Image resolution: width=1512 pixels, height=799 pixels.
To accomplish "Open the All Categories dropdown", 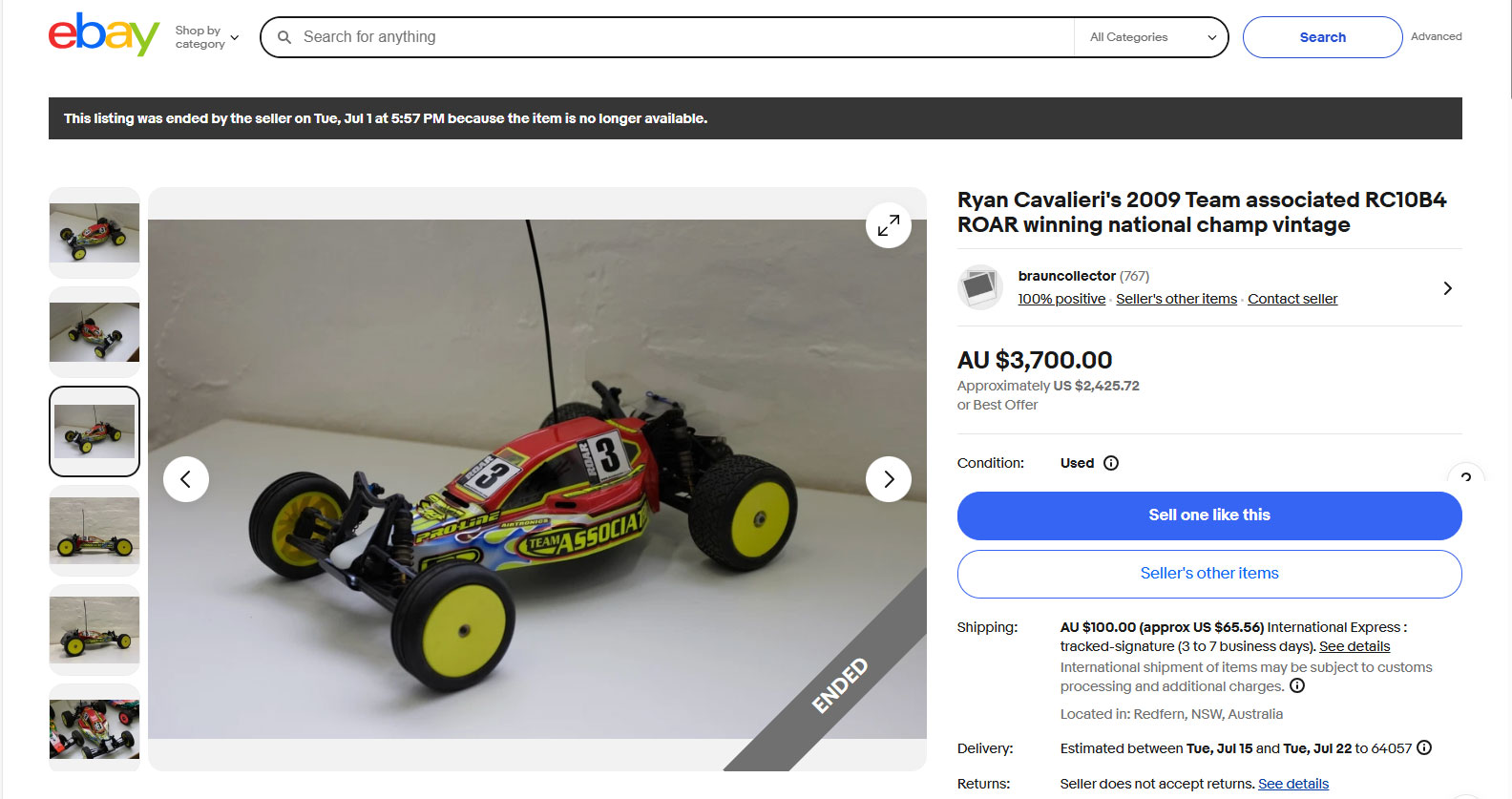I will [x=1152, y=37].
